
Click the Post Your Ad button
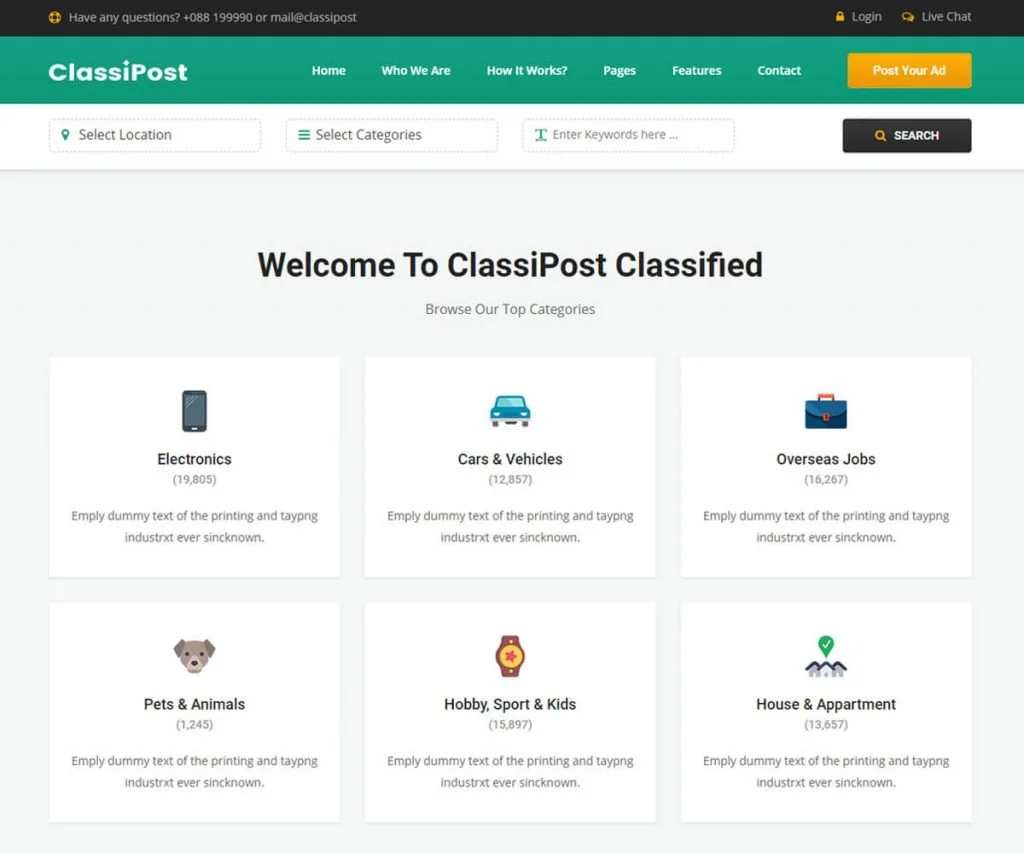point(909,71)
